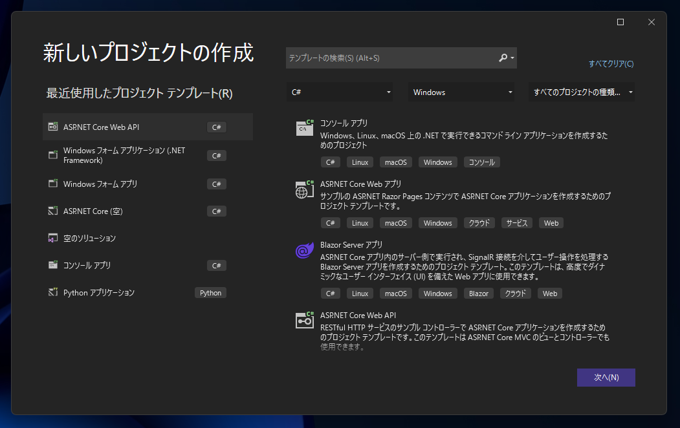Click Web tag under ASP.NET Core Web アプリ

point(551,223)
